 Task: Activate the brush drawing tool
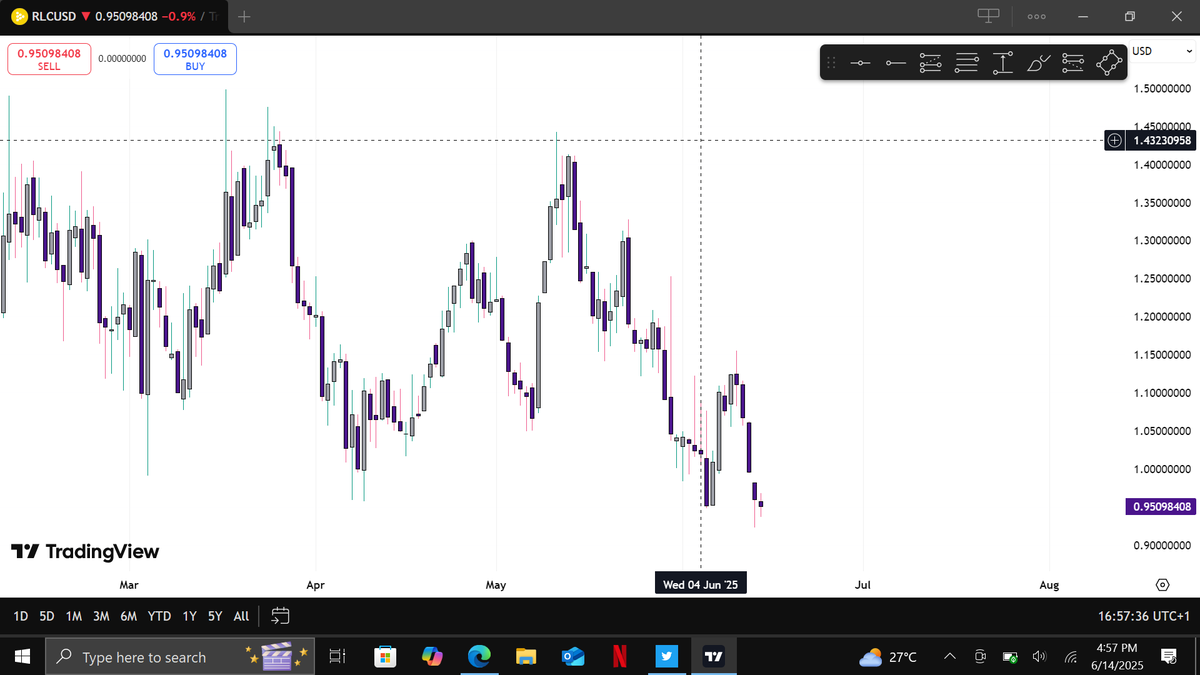(1039, 63)
